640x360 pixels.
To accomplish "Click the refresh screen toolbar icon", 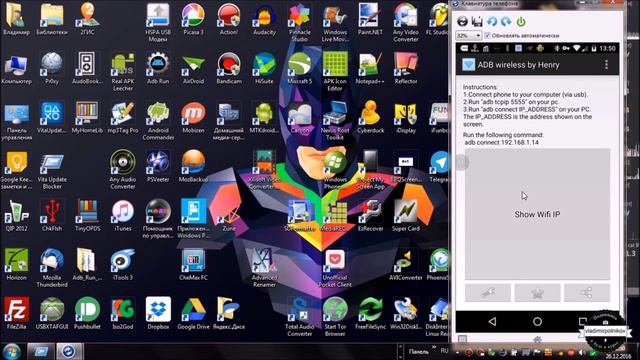I will (462, 21).
